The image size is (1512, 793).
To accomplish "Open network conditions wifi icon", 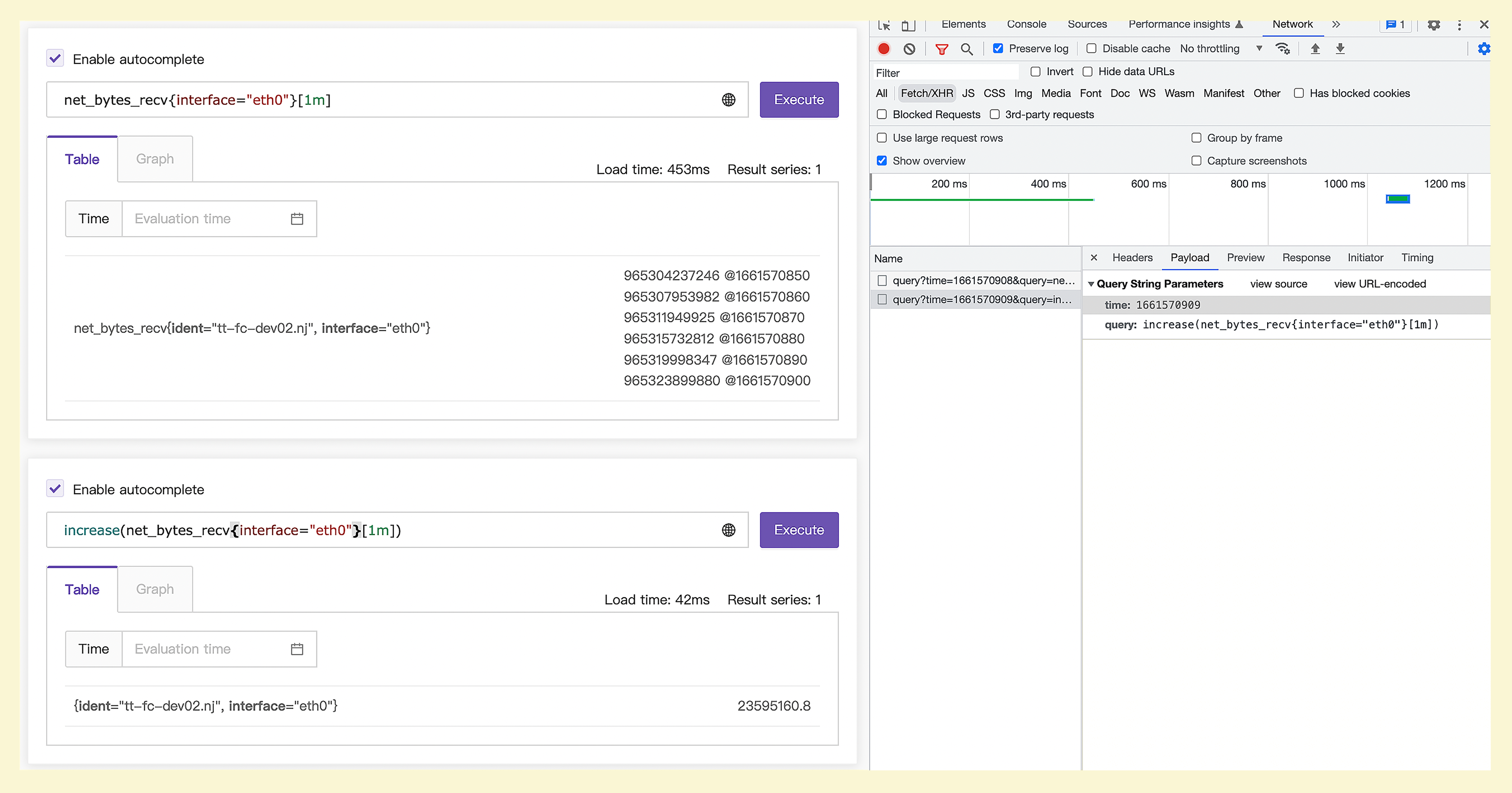I will point(1283,49).
